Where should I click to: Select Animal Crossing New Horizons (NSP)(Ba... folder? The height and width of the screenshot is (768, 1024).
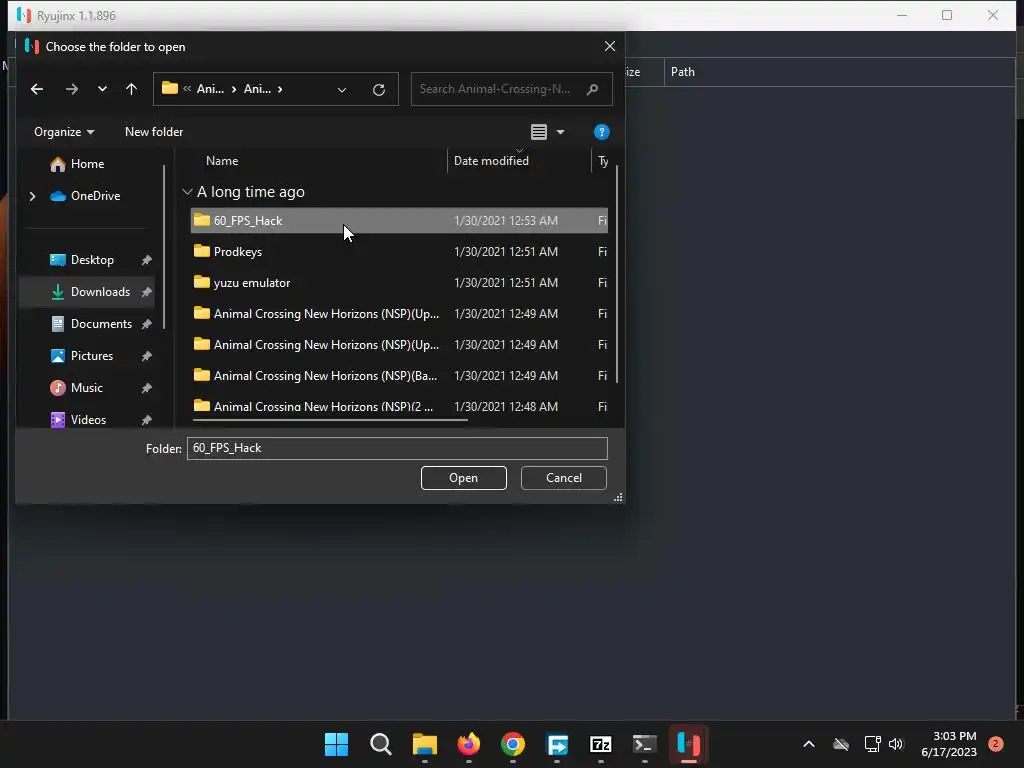click(x=399, y=376)
